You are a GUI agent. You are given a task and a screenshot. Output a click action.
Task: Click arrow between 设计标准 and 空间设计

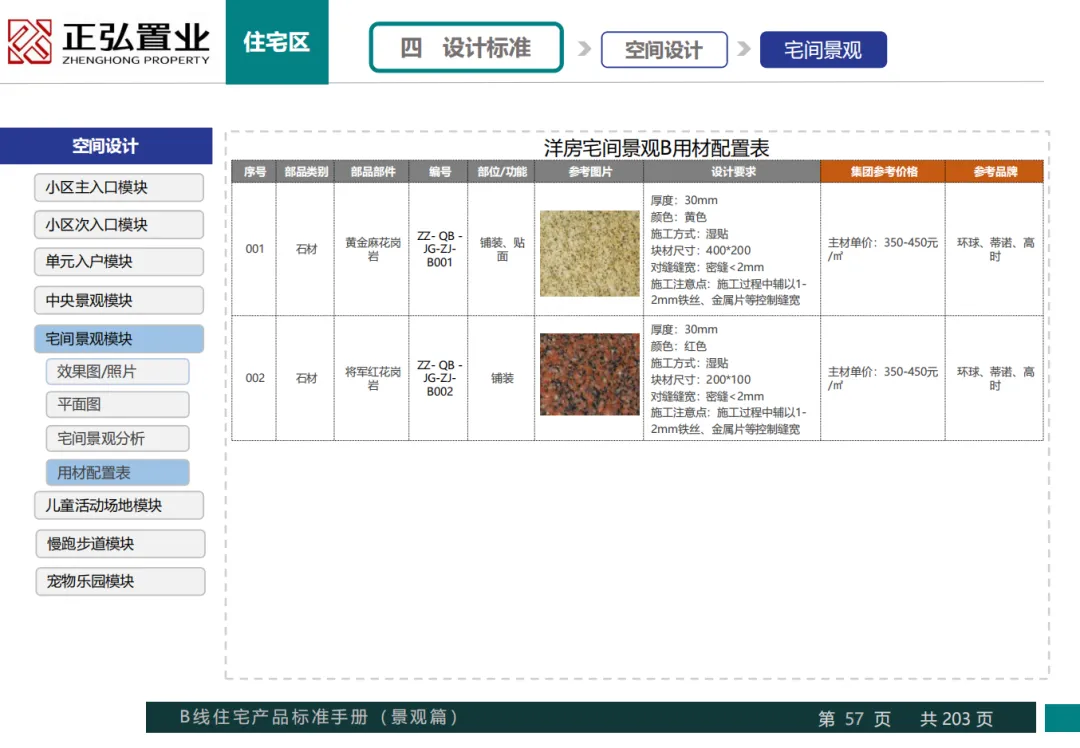pos(584,48)
